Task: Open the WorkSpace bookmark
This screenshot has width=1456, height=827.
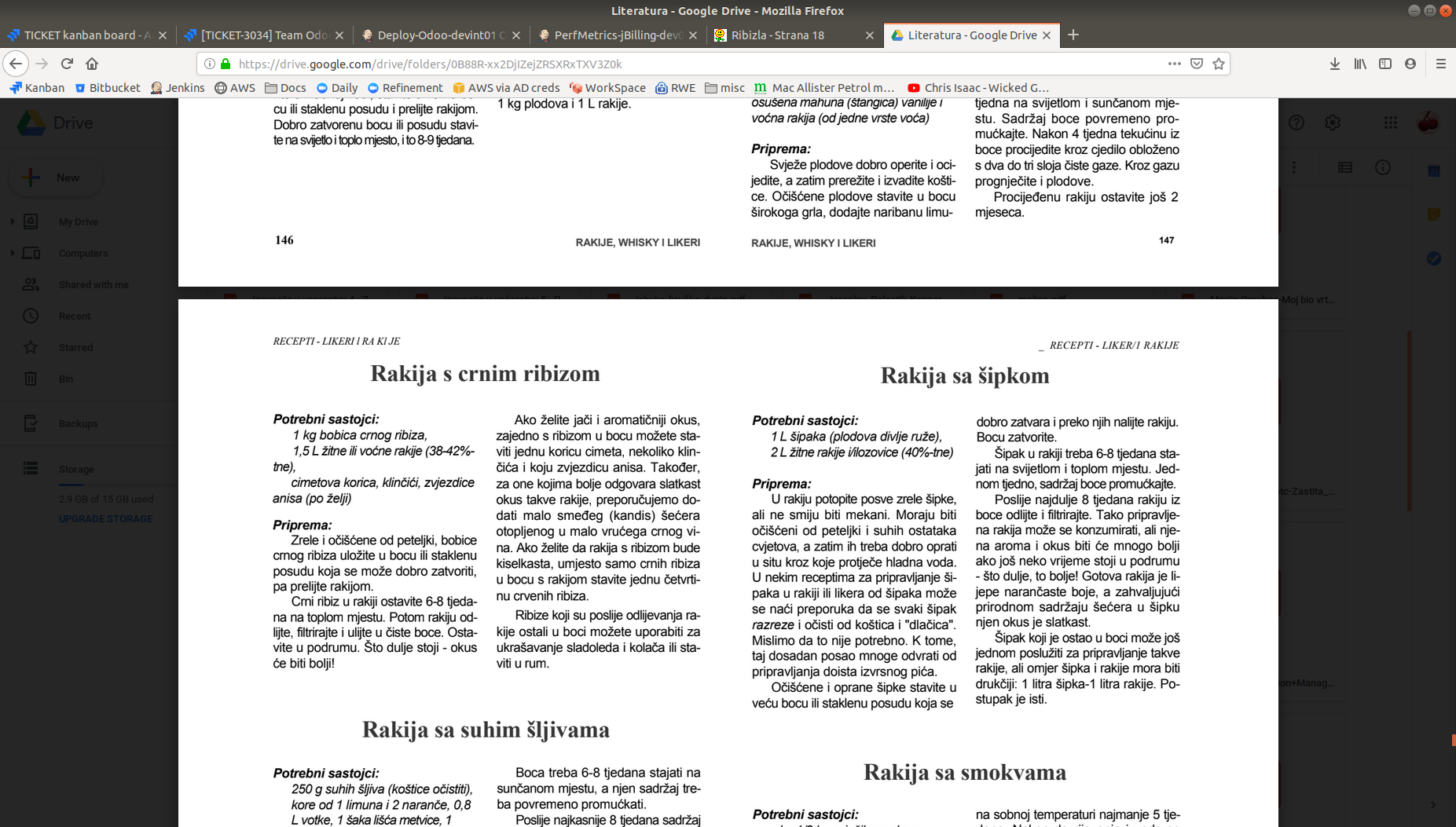Action: tap(607, 88)
